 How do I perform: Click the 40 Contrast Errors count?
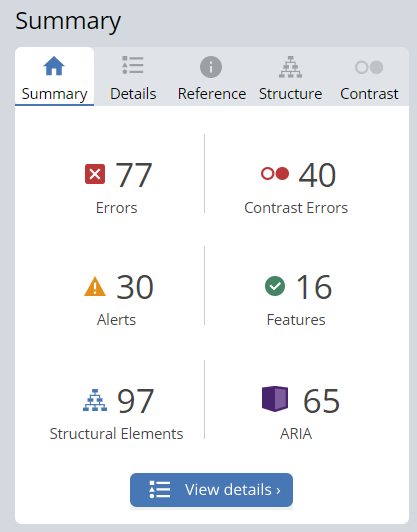pos(317,175)
